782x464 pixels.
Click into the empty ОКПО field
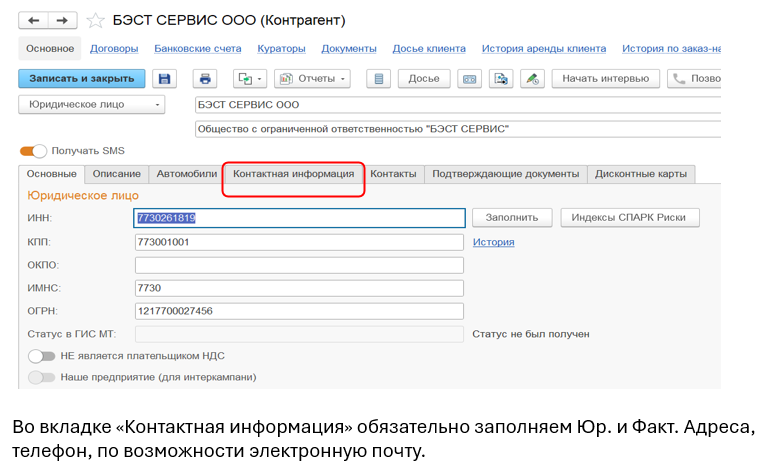coord(299,265)
